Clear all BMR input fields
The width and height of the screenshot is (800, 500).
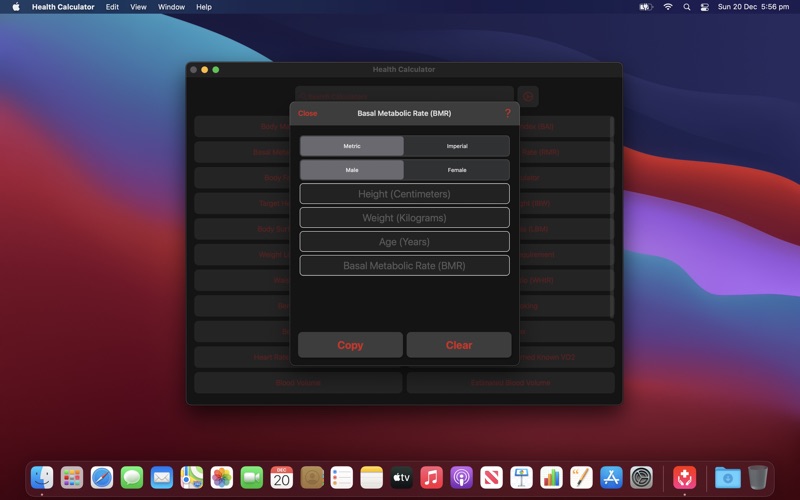459,345
